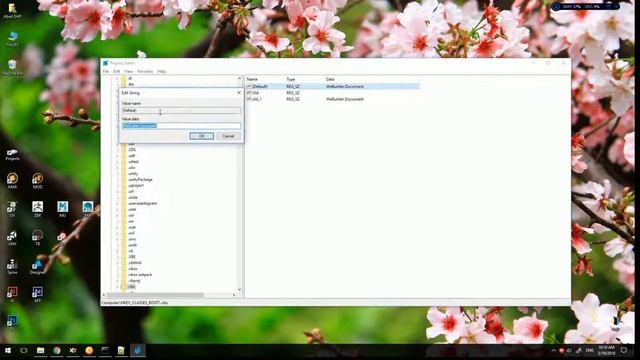The height and width of the screenshot is (360, 640).
Task: Close the Edit String dialog with X
Action: [x=239, y=93]
